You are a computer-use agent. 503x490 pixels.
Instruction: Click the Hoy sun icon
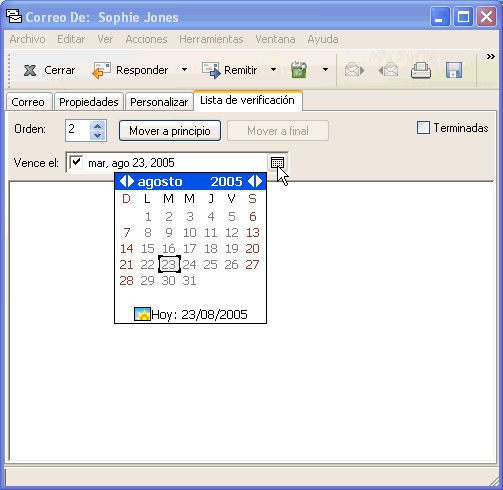point(142,314)
